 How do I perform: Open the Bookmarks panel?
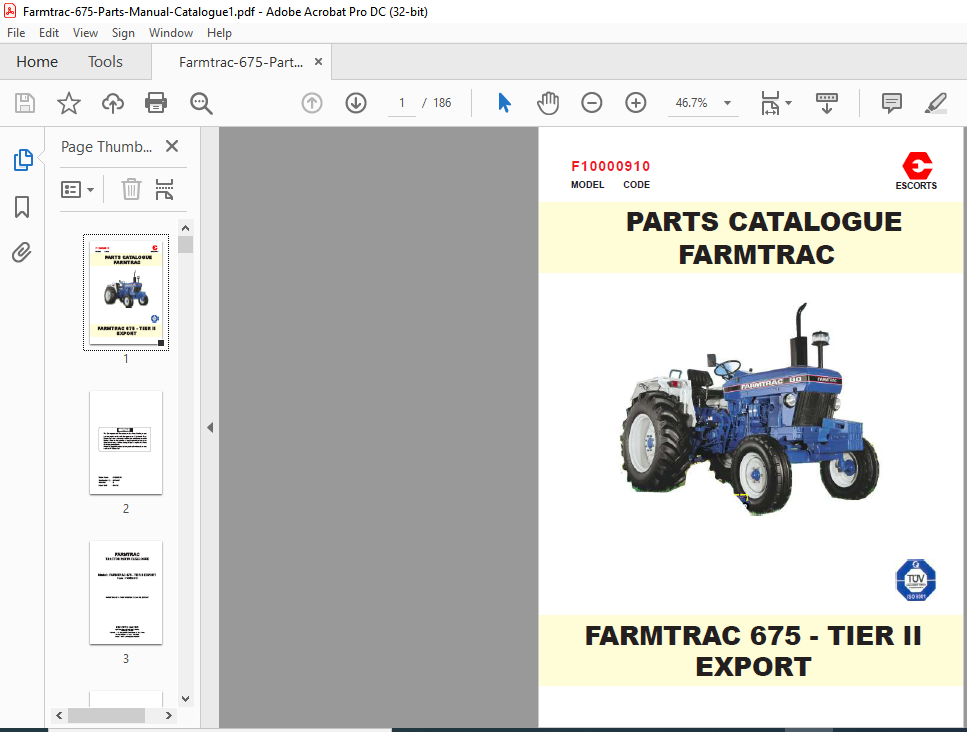[22, 206]
